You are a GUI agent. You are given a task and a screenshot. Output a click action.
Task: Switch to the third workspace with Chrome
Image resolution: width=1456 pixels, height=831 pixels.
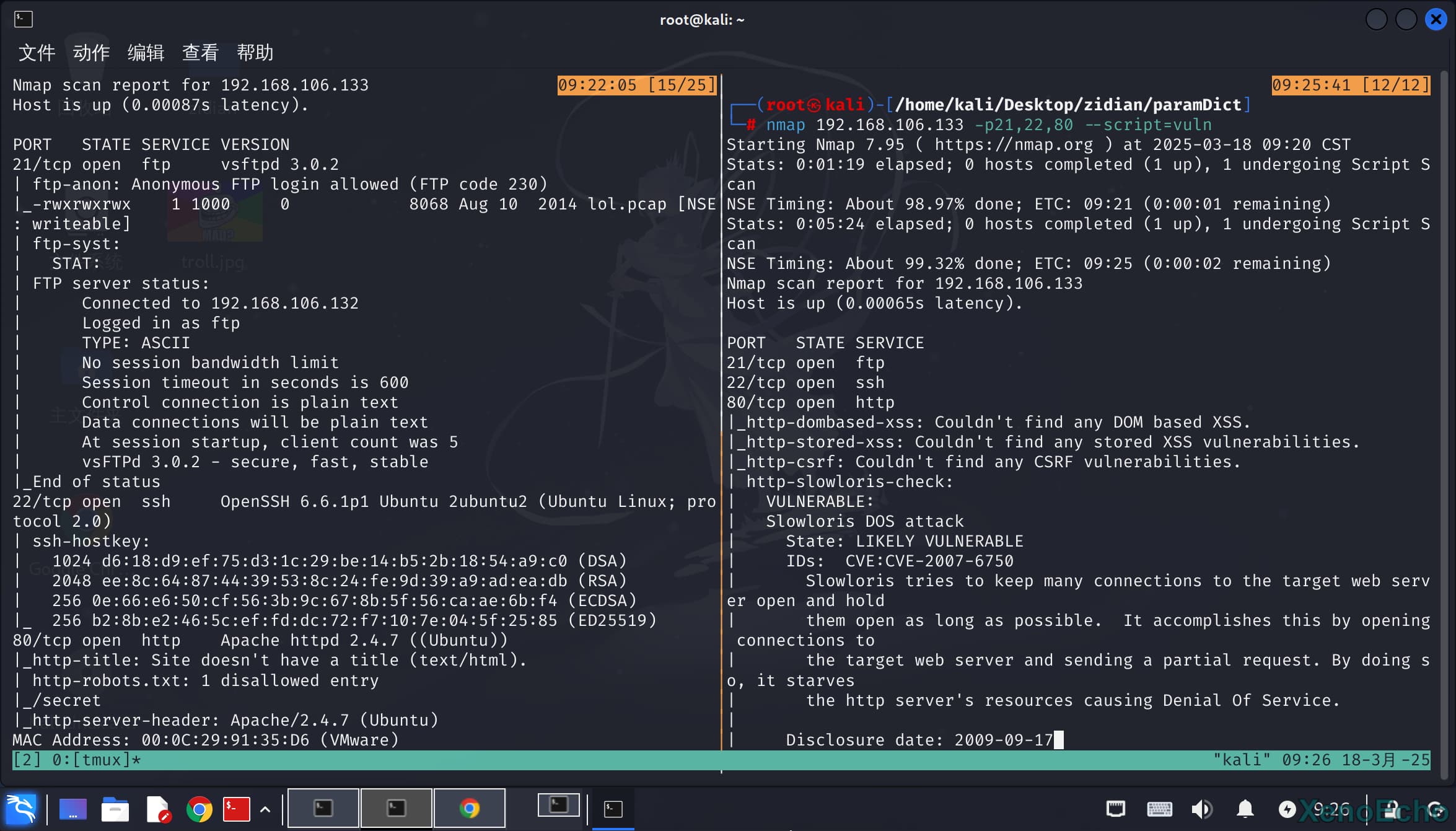(469, 808)
